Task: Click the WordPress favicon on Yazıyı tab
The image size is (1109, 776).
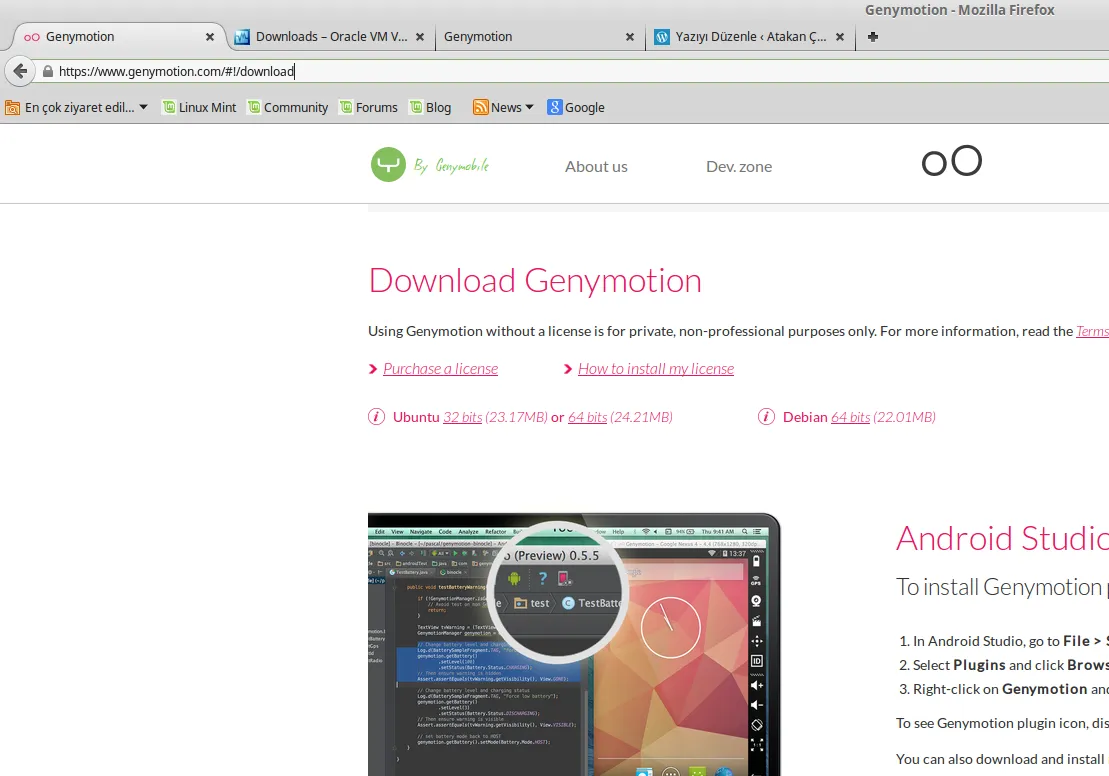Action: pyautogui.click(x=662, y=37)
